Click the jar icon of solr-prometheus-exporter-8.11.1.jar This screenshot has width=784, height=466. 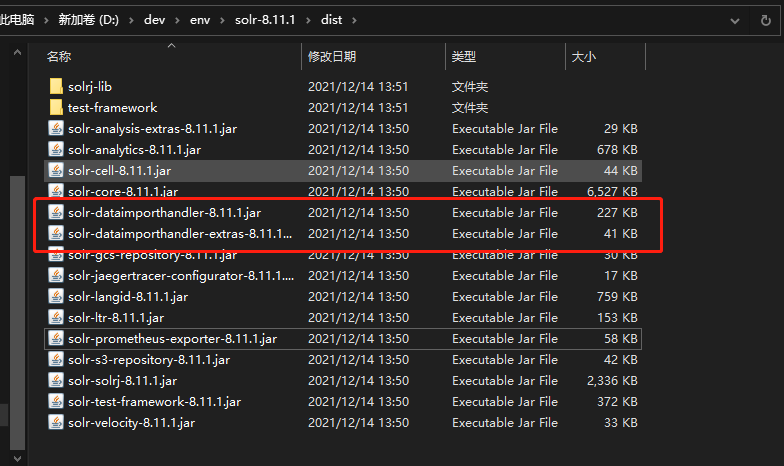(x=56, y=338)
